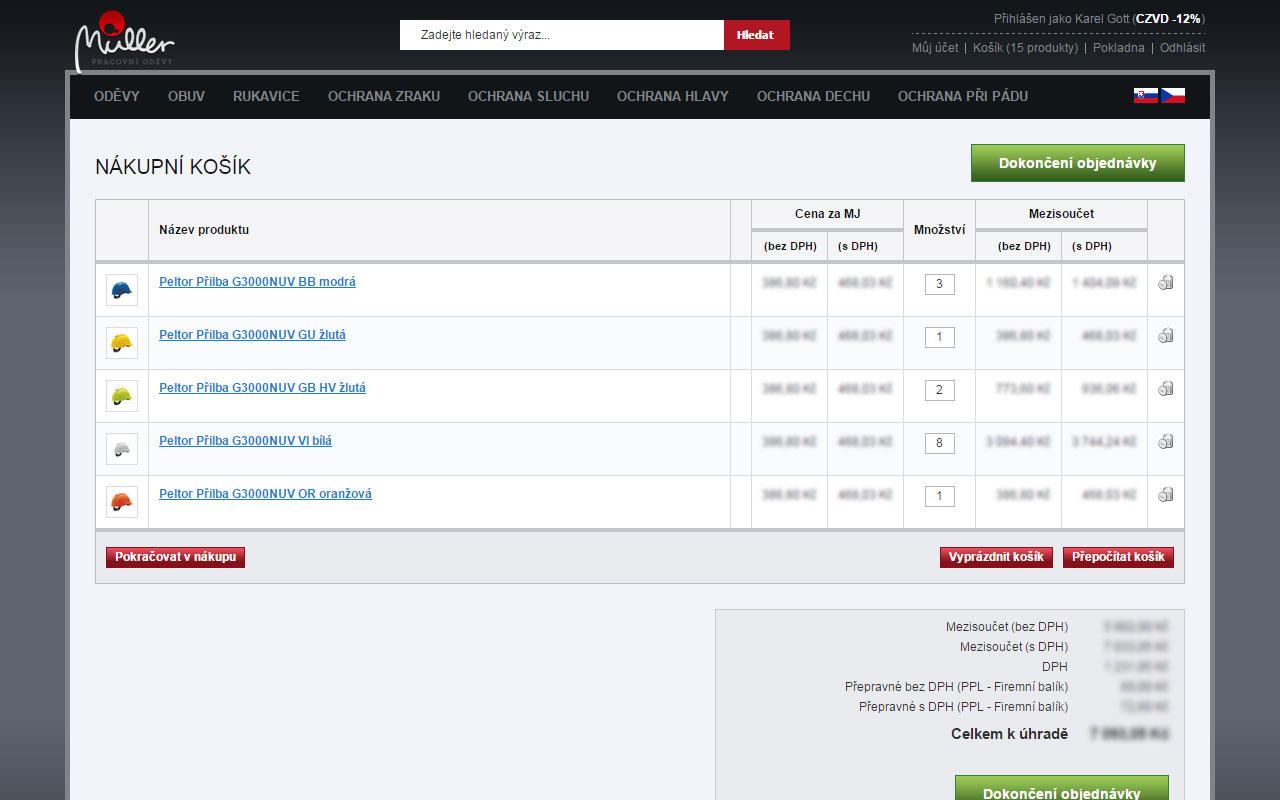The image size is (1280, 800).
Task: Click Vyprázdnit košík button
Action: pos(996,557)
